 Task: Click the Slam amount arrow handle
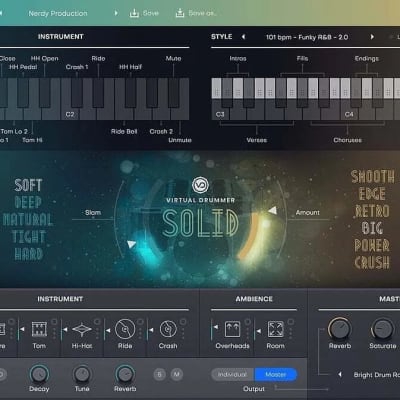[x=132, y=245]
